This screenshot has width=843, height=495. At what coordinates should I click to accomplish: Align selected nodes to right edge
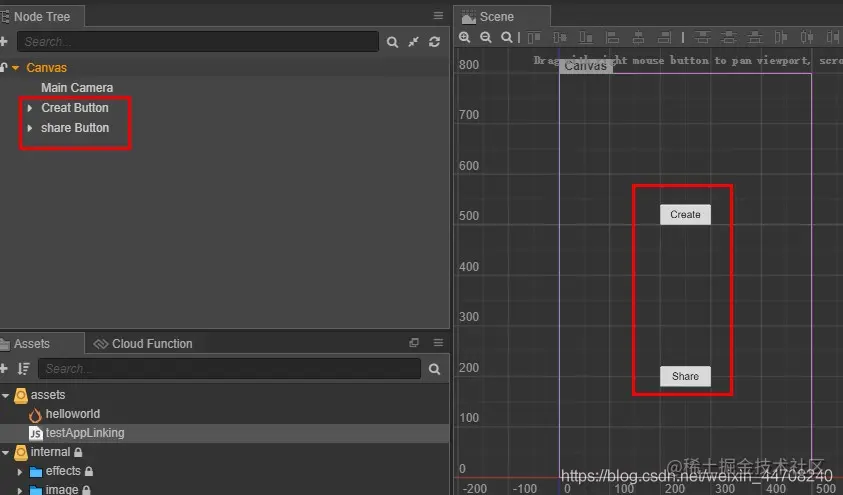point(665,37)
